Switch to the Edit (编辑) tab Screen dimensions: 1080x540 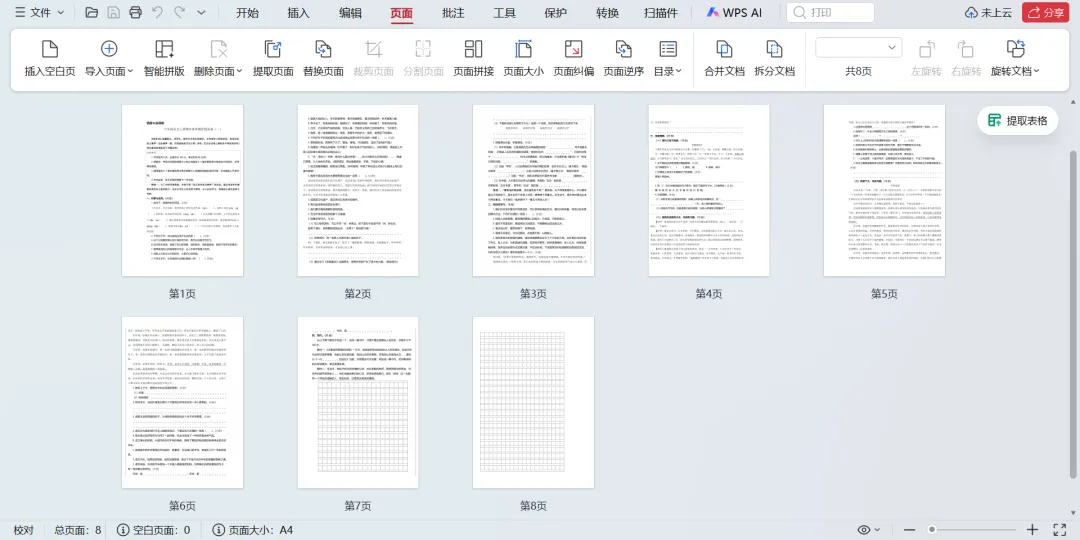[x=350, y=13]
